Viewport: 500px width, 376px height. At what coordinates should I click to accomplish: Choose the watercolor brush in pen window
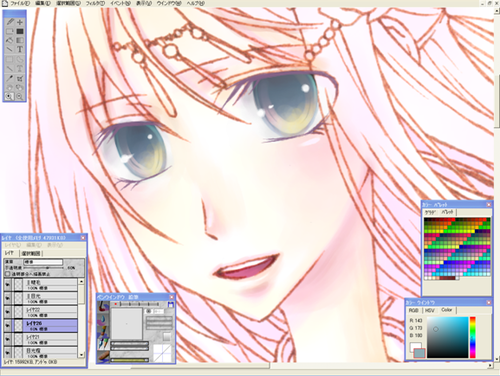(103, 306)
